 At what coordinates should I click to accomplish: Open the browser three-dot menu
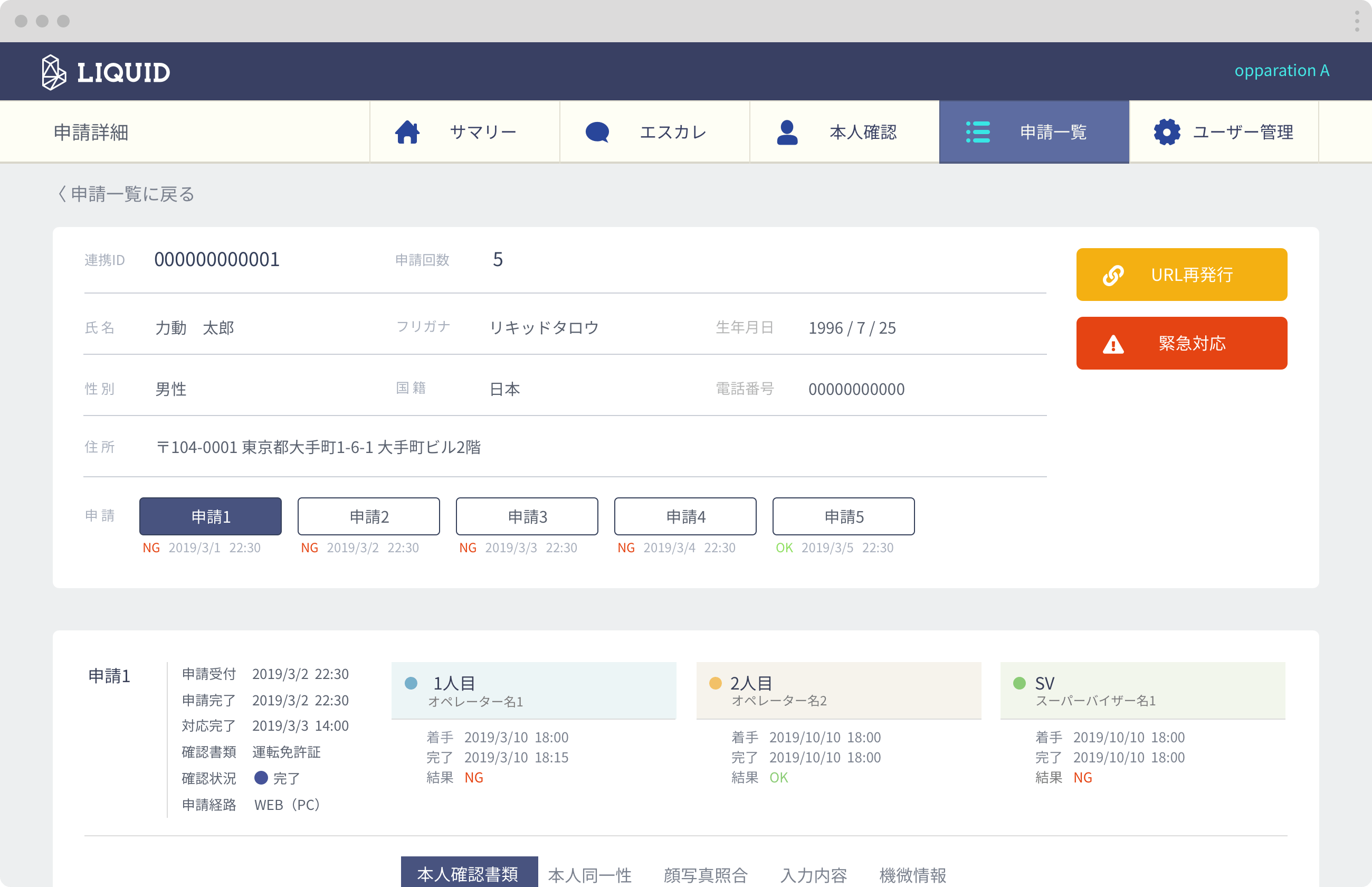pos(1357,21)
